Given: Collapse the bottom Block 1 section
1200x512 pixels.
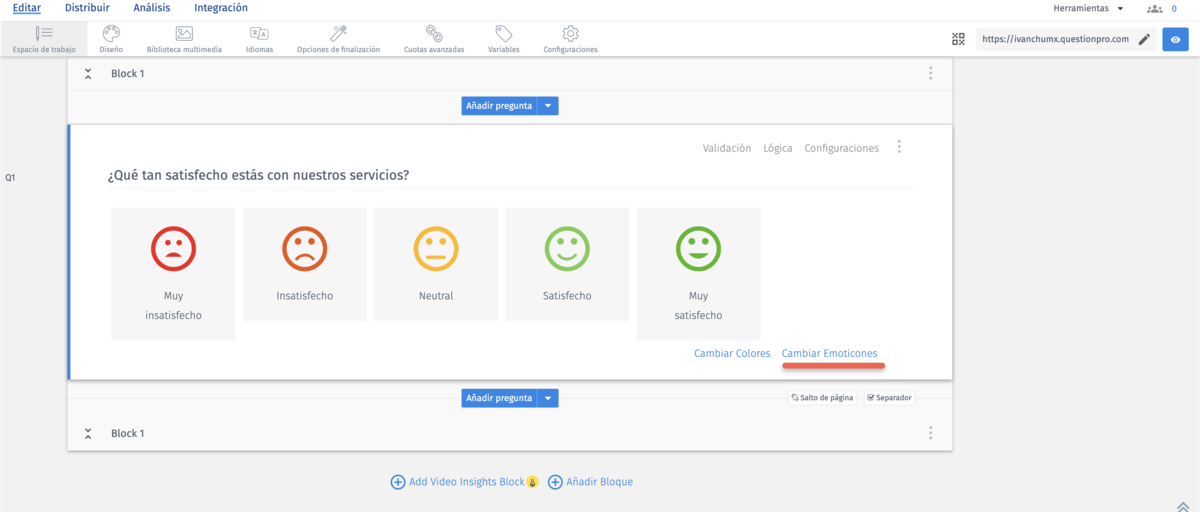Looking at the screenshot, I should 88,434.
